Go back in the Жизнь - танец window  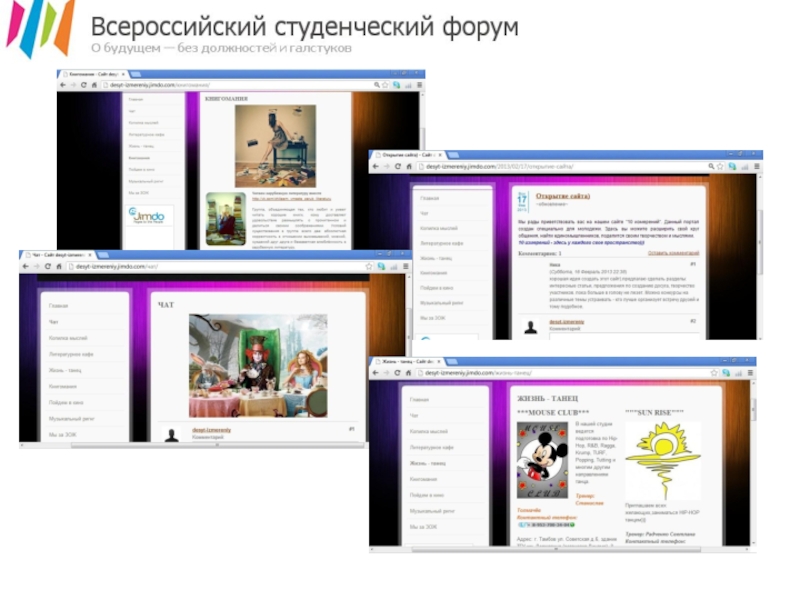tap(376, 373)
